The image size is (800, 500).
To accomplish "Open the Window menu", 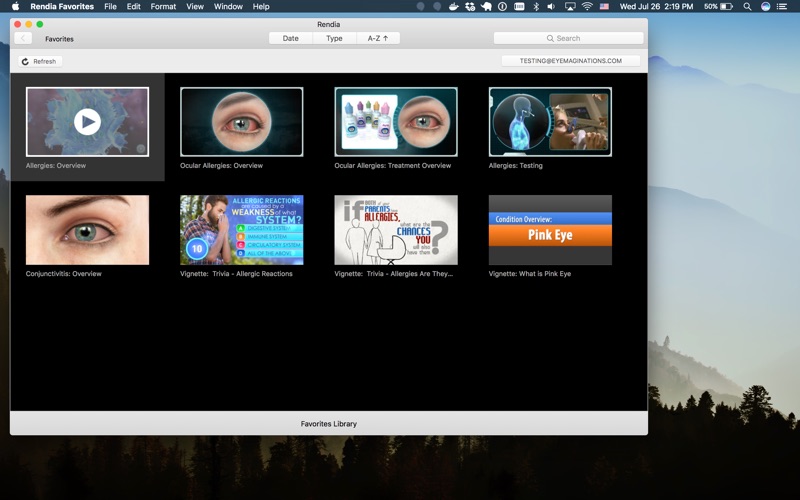I will click(x=228, y=7).
